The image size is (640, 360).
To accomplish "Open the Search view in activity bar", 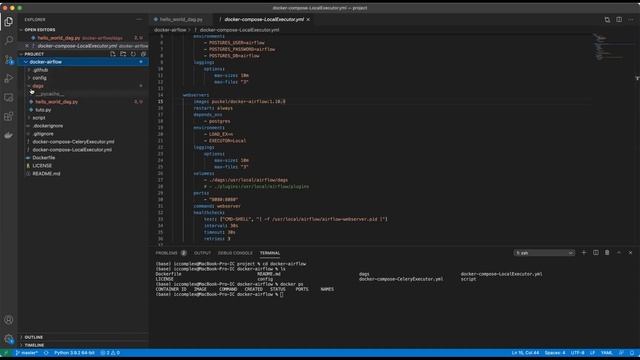I will coord(9,40).
